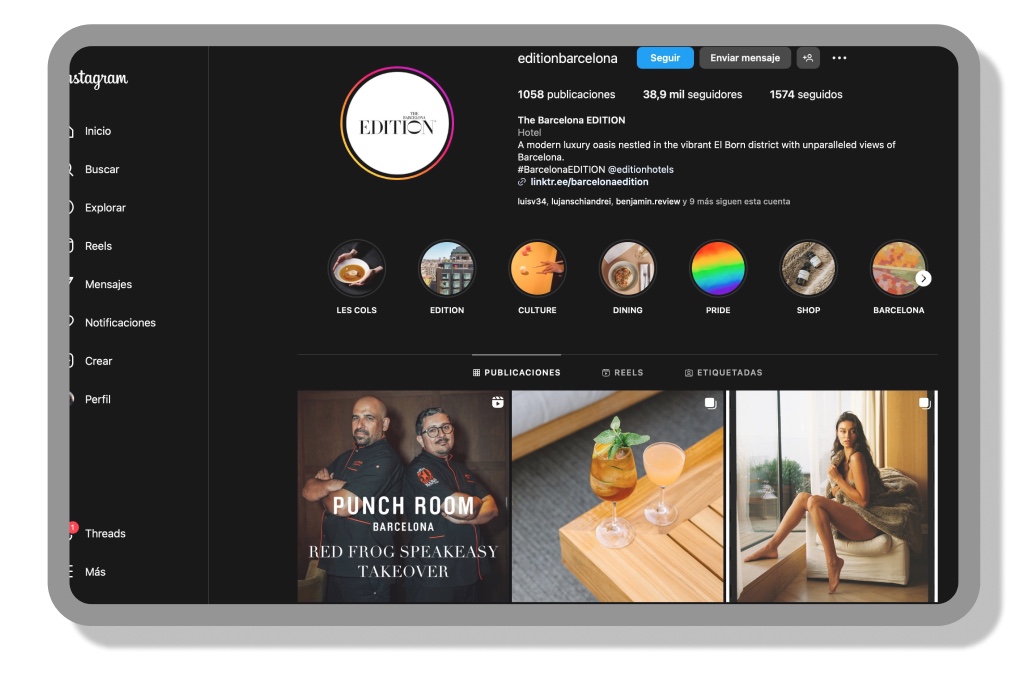Viewport: 1032px width, 690px height.
Task: View the CULTURE highlight circle
Action: (x=537, y=268)
